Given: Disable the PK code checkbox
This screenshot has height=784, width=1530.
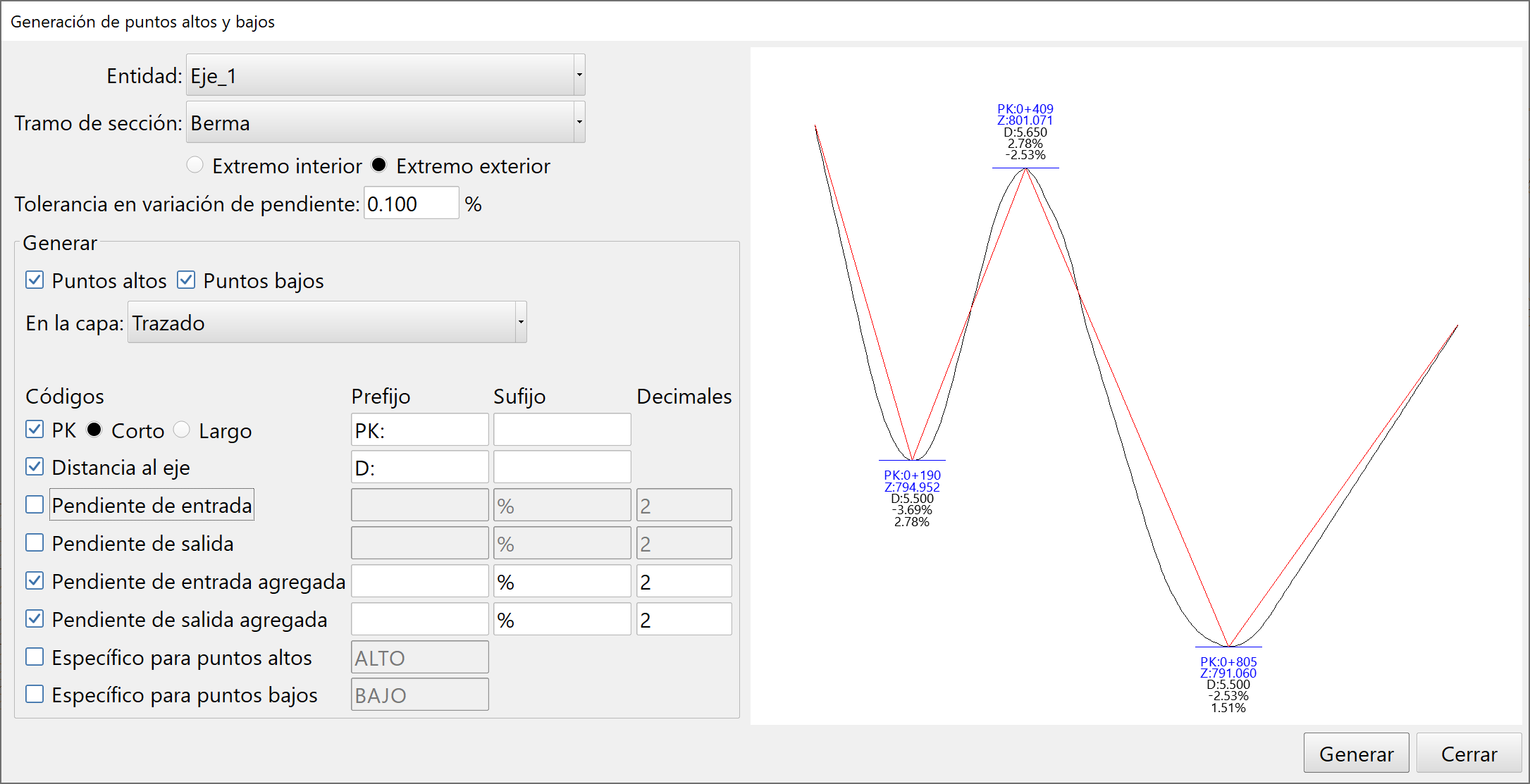Looking at the screenshot, I should (x=35, y=430).
